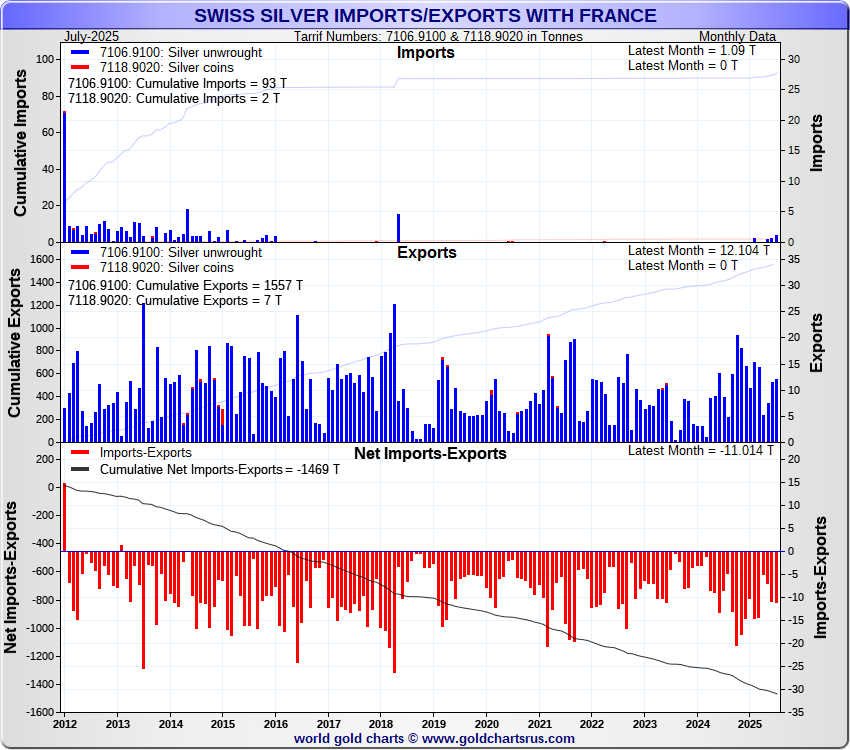Click the red swatch for Silver coins in Imports legend
This screenshot has width=850, height=750.
click(x=80, y=68)
